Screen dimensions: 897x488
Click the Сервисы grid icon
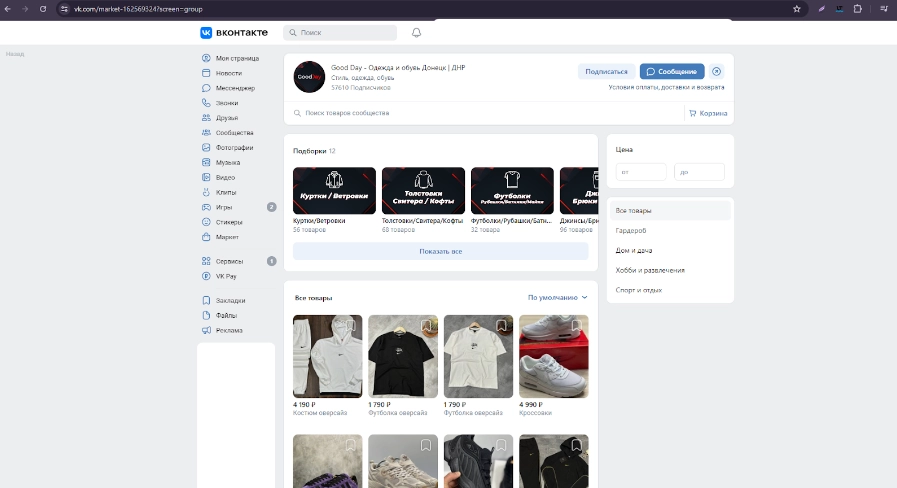pos(206,261)
